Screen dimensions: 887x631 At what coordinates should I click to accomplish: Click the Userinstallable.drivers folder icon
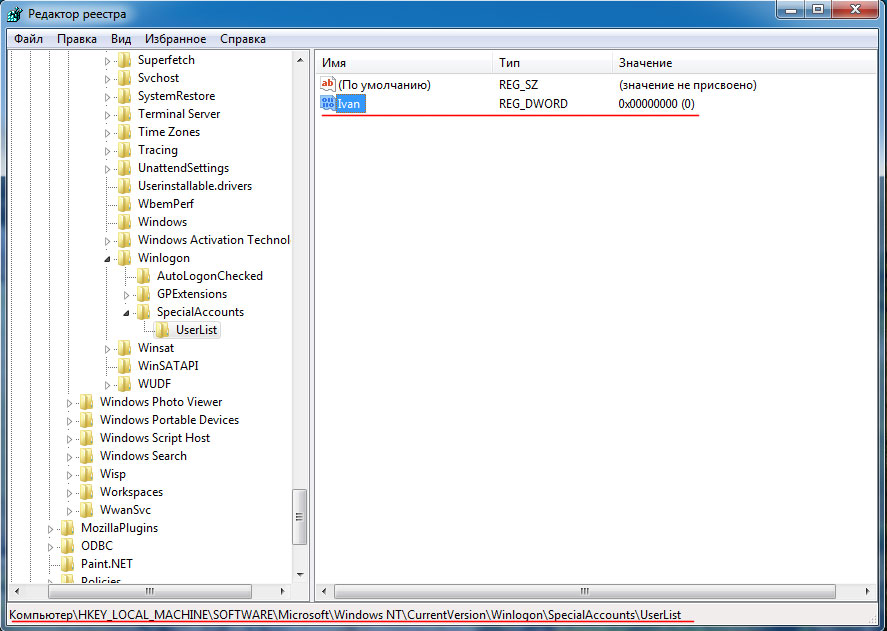[x=124, y=186]
